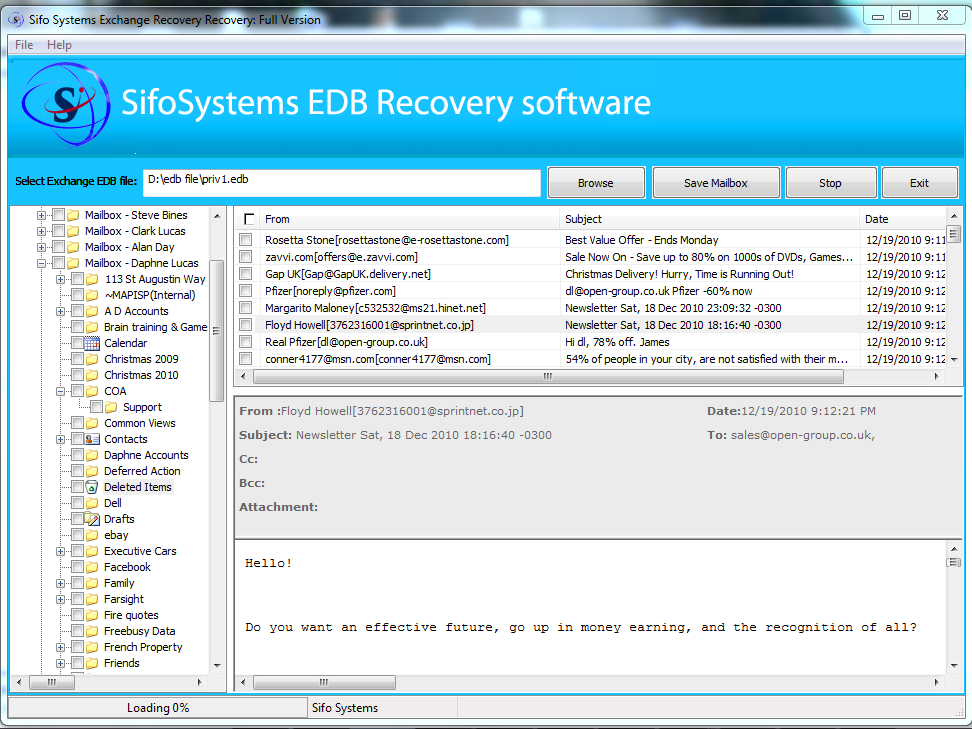Expand the Mailbox - Steve Bines node

[40, 214]
